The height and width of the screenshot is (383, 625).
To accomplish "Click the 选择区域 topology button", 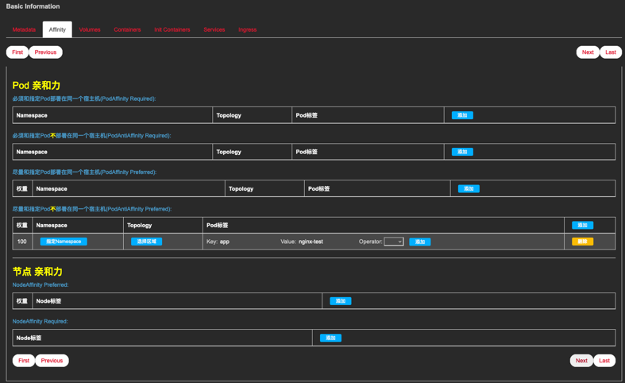I will [x=147, y=242].
